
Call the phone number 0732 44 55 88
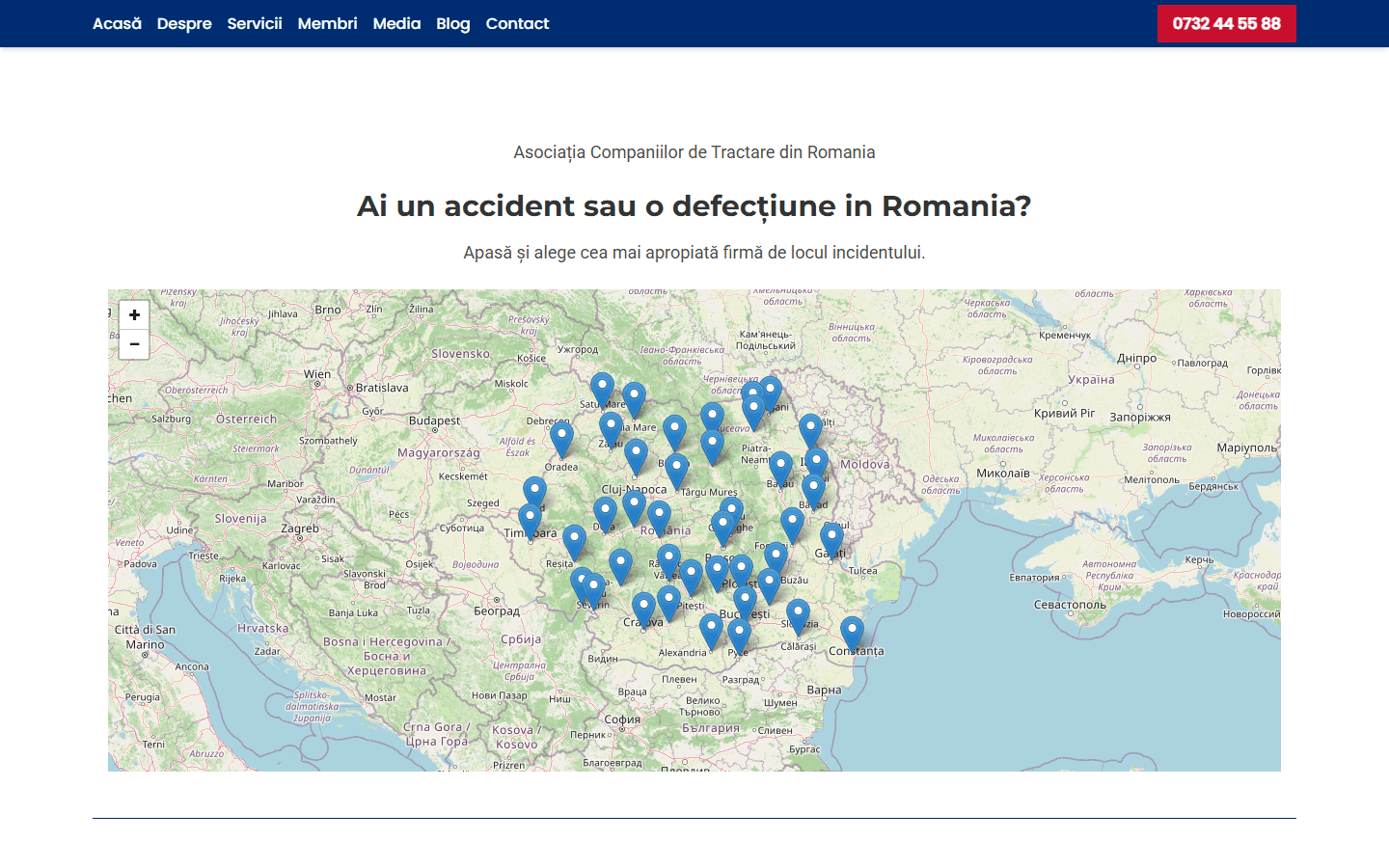(x=1226, y=23)
